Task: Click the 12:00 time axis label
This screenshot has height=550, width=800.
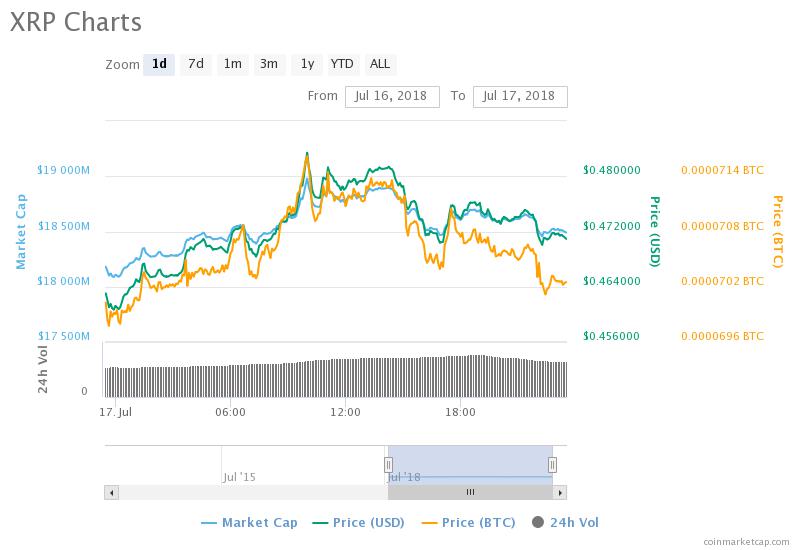Action: 345,412
